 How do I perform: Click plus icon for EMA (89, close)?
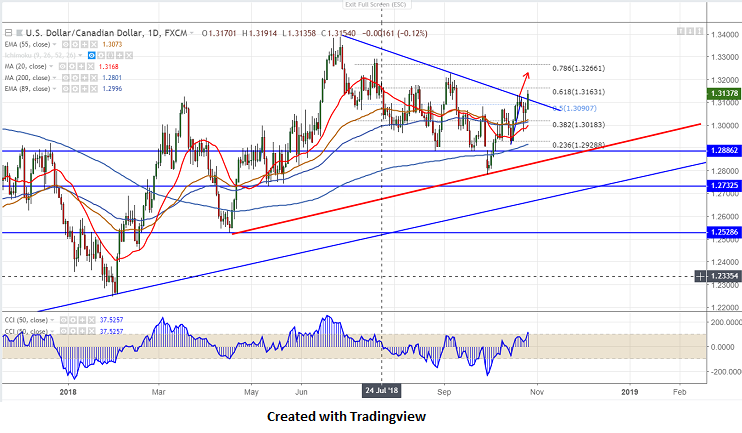(x=84, y=88)
